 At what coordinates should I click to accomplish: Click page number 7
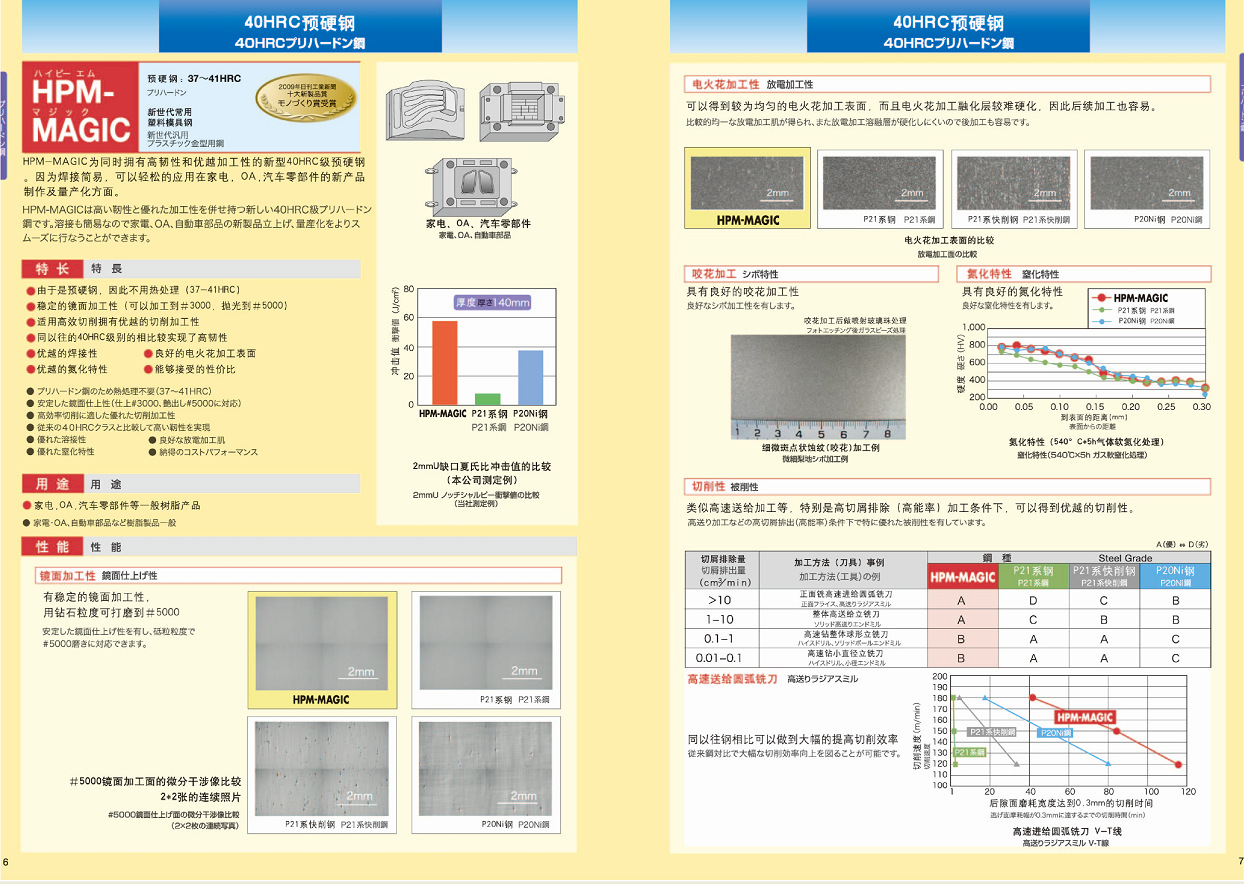pyautogui.click(x=1240, y=862)
